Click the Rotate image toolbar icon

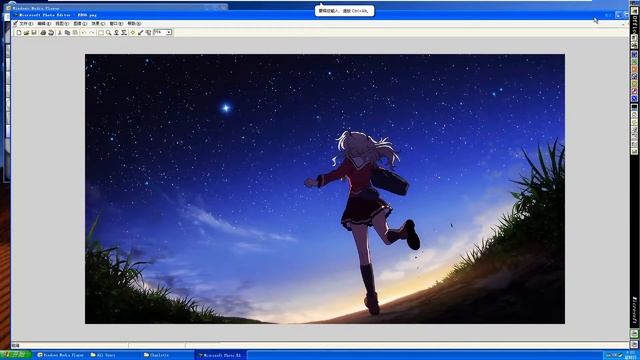pos(148,33)
